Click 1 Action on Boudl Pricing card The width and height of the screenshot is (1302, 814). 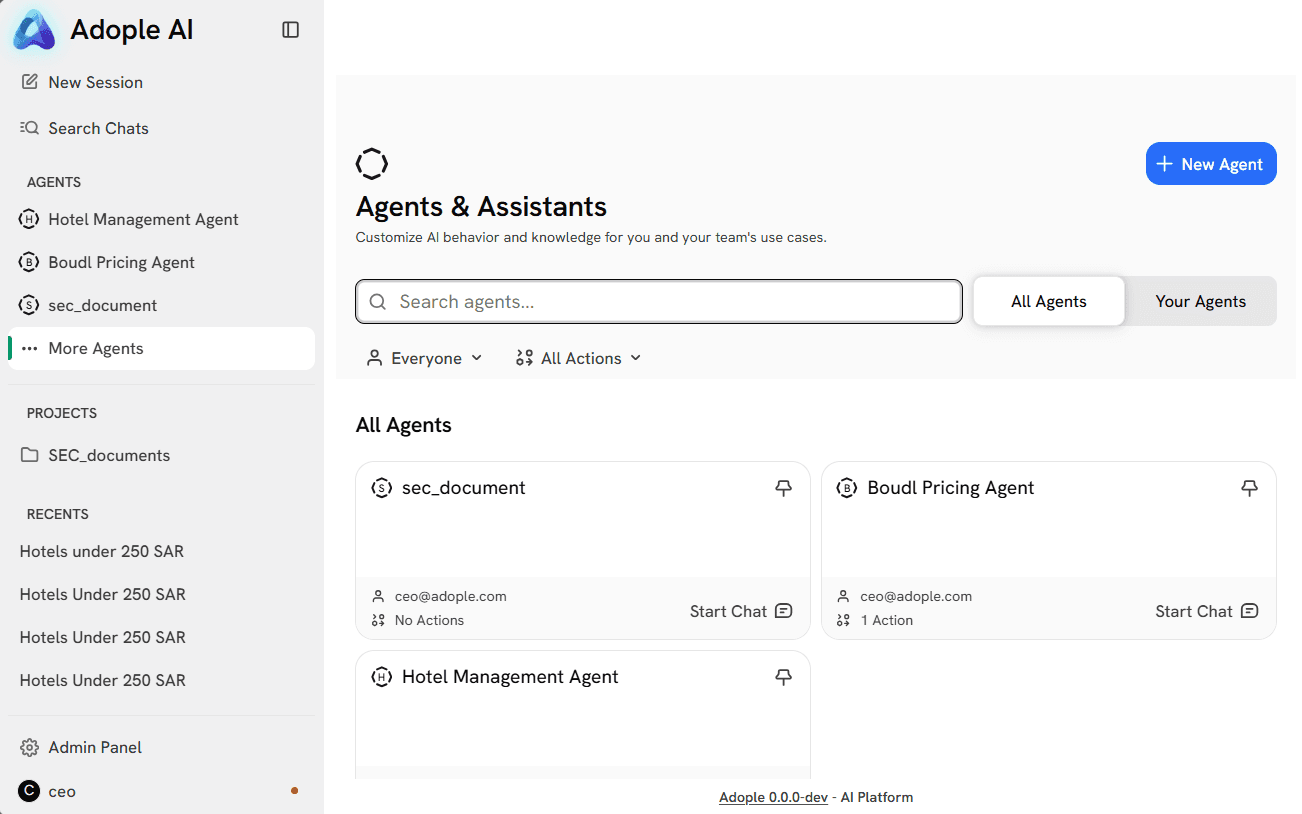[887, 620]
